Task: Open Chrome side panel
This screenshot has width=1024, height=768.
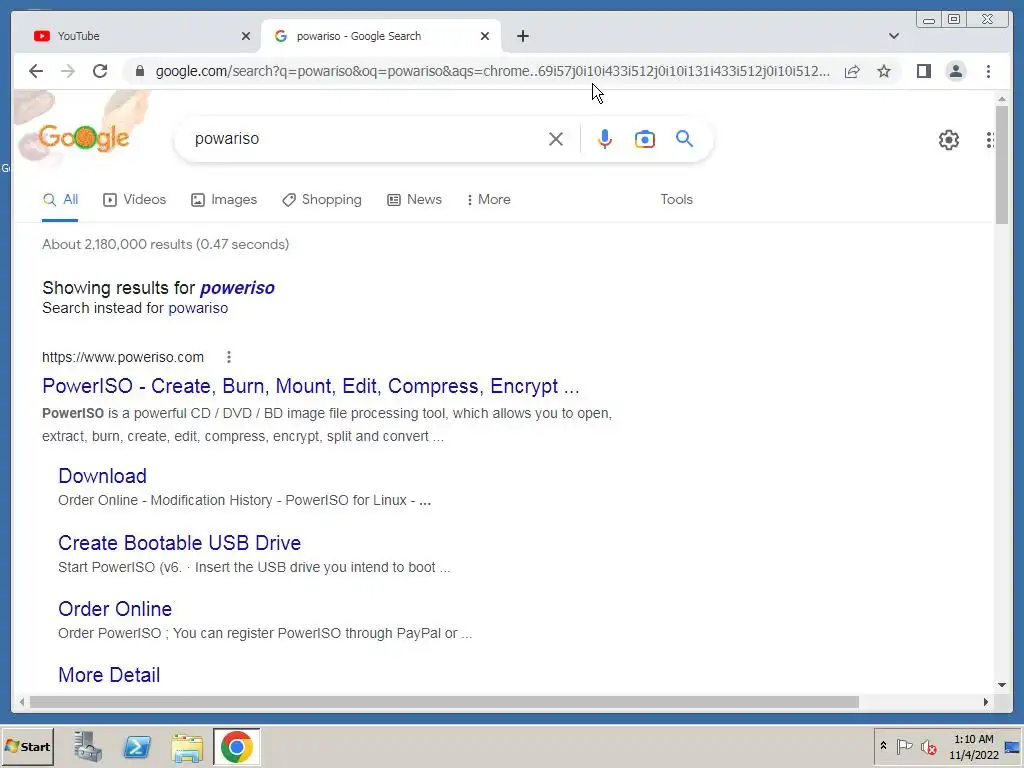Action: tap(923, 71)
